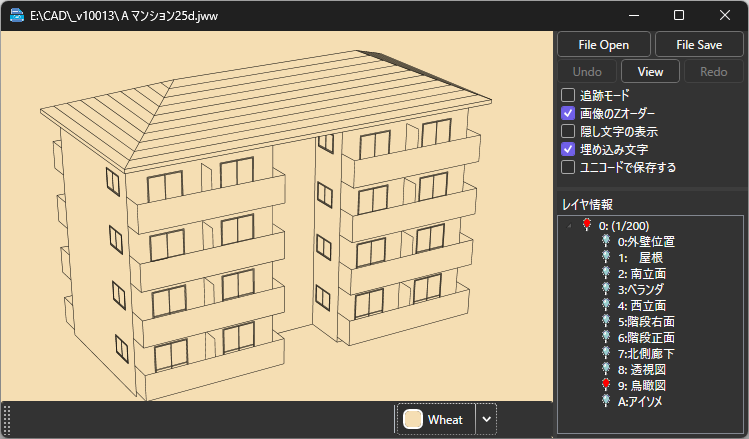Select the 8: 透視図 layer item
This screenshot has height=439, width=749.
tap(642, 369)
